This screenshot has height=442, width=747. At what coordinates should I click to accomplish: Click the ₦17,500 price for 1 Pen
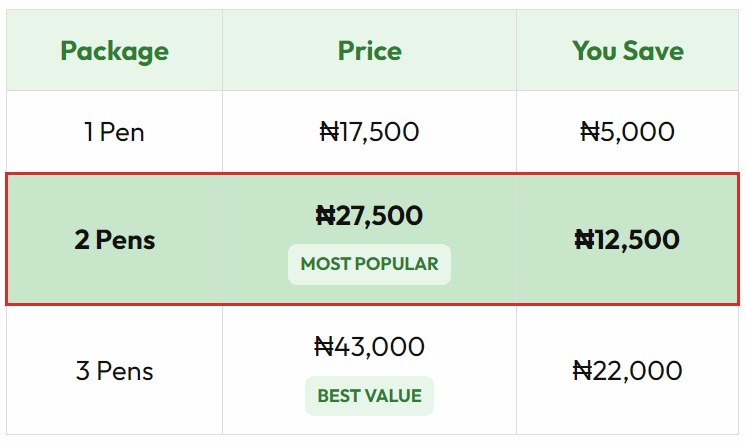[369, 132]
